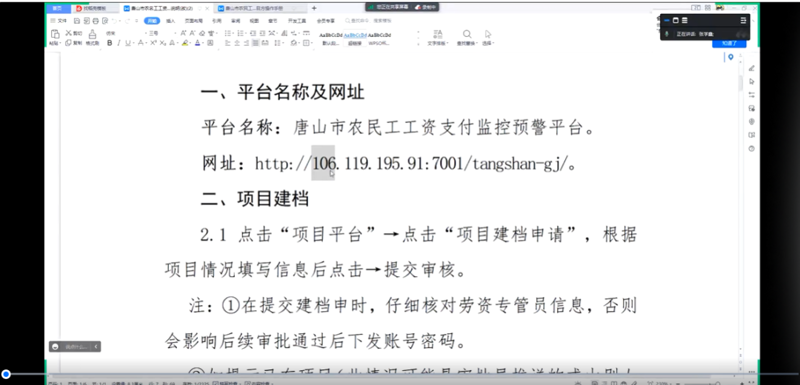
Task: Open a new document tab (+)
Action: [314, 8]
